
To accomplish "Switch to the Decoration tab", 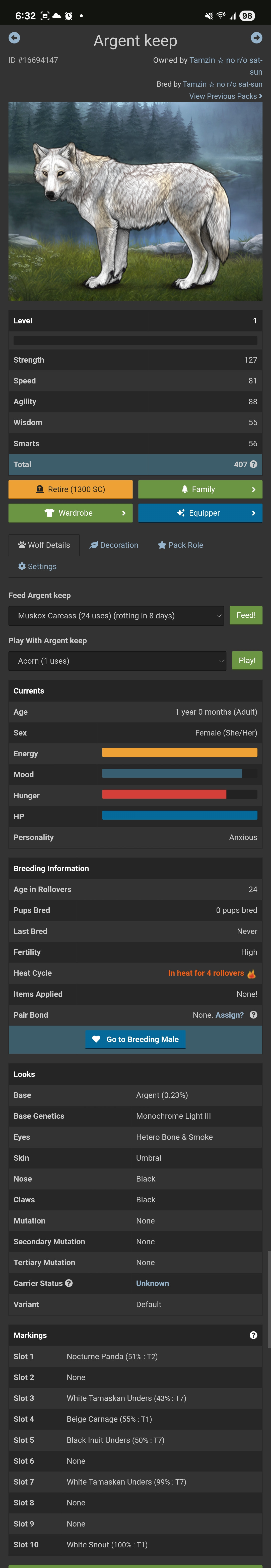I will pos(114,545).
